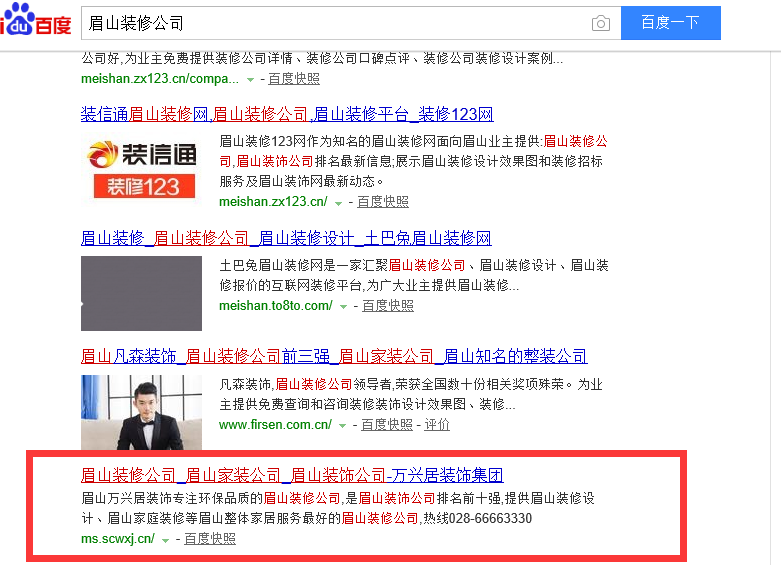Expand the arrow beside meishan.zx123.cn/
Viewport: 781px width, 565px height.
339,203
